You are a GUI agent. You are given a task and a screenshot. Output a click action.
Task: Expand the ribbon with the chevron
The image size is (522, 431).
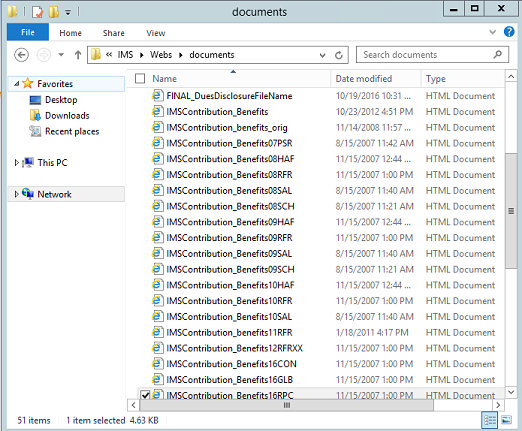tap(492, 32)
